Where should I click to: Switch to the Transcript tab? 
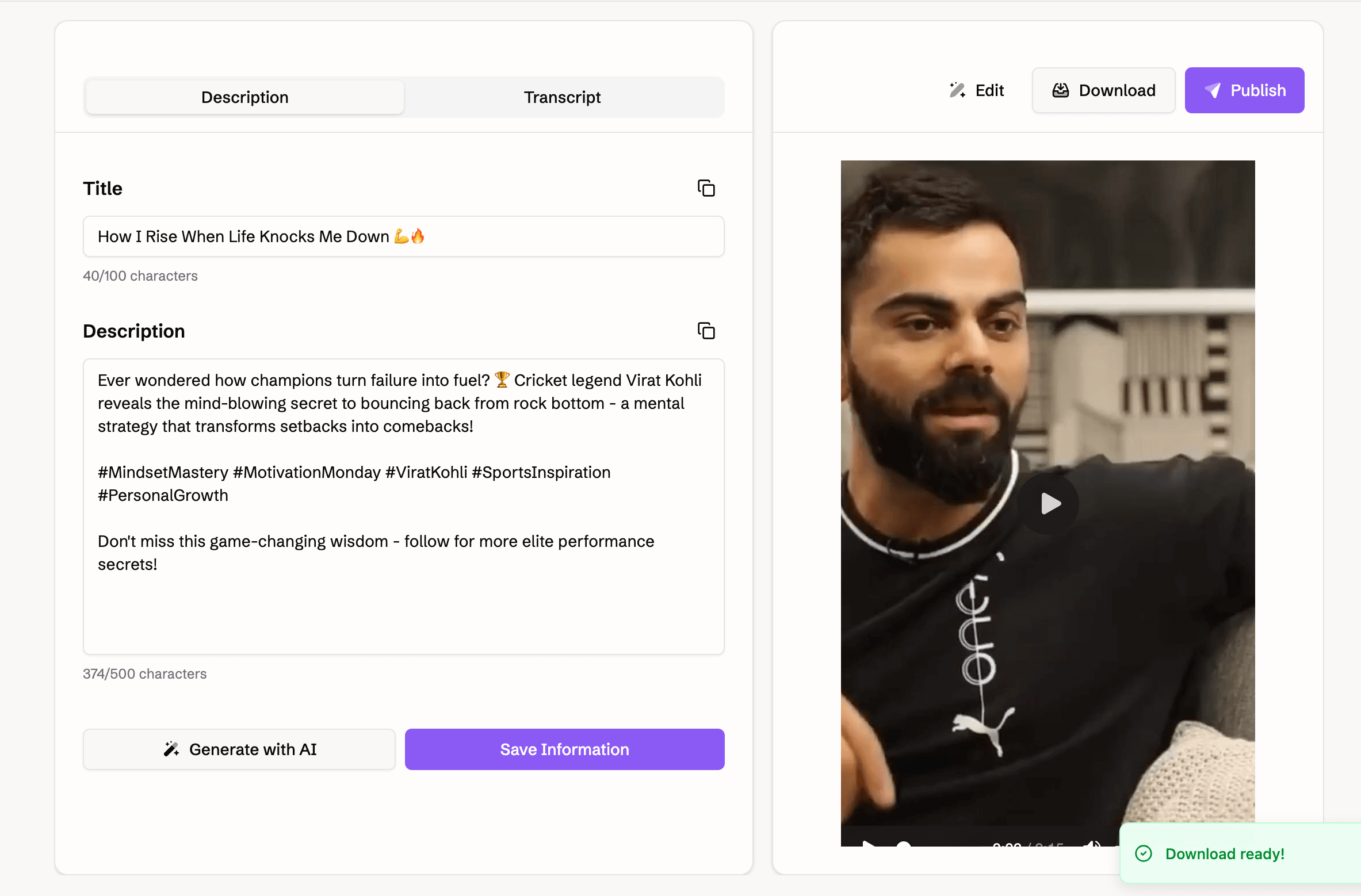(x=562, y=97)
